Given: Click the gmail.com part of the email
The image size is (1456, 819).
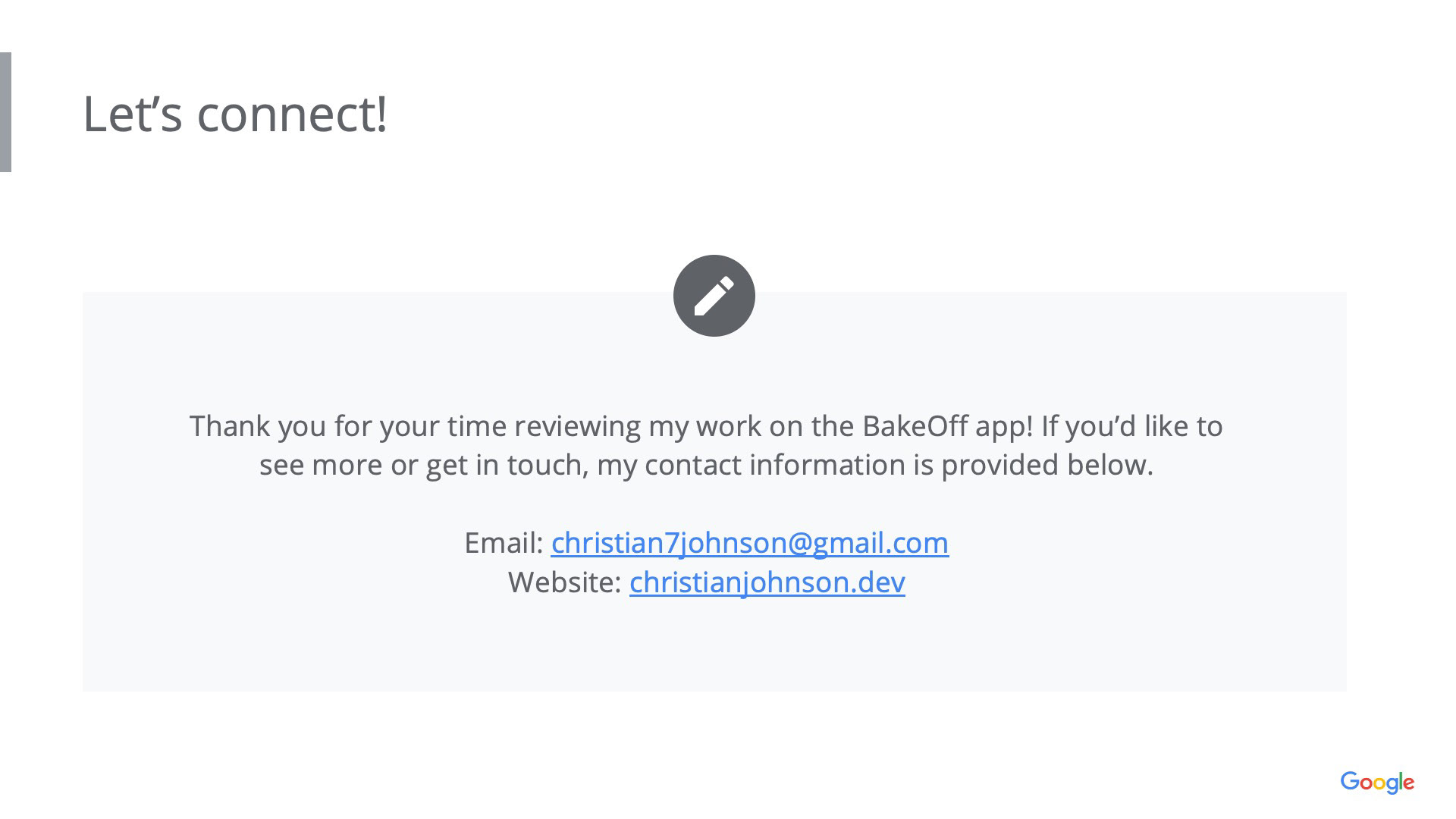Looking at the screenshot, I should (880, 543).
